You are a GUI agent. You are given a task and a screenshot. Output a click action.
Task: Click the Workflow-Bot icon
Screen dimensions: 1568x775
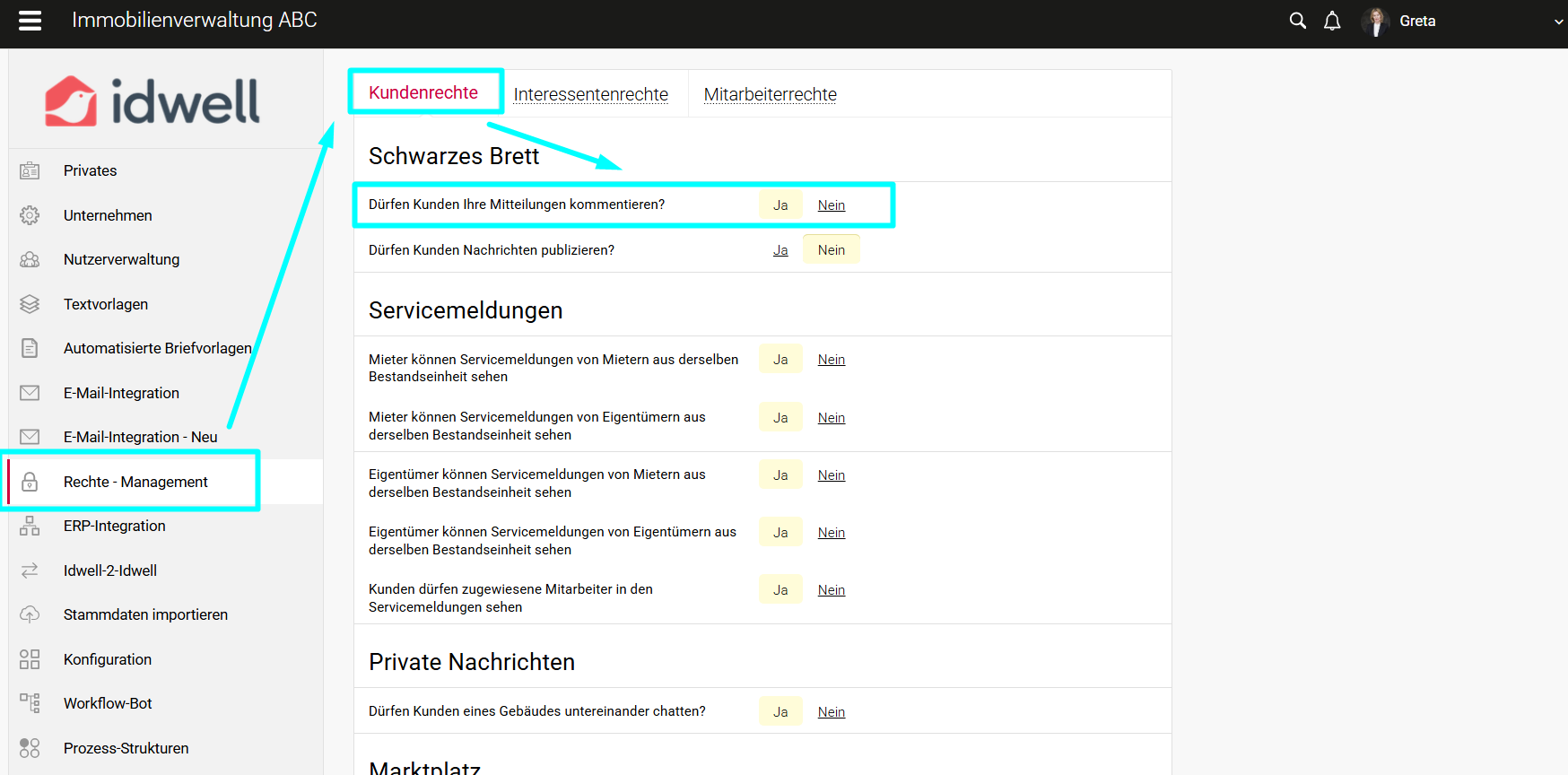(30, 703)
